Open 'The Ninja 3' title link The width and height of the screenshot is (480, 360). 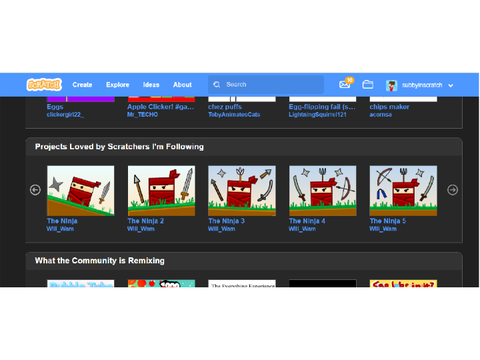tap(226, 221)
